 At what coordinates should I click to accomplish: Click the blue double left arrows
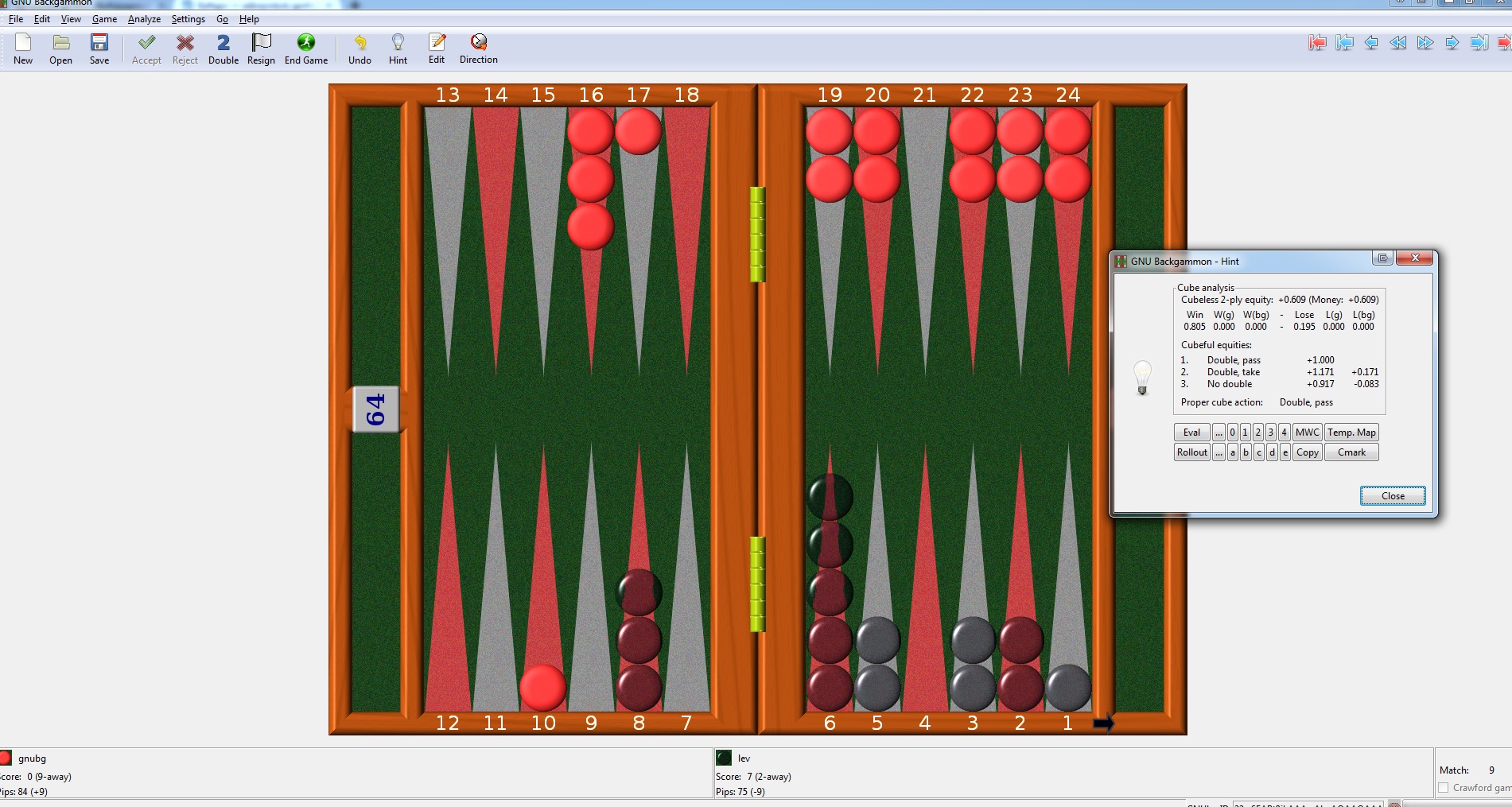[1398, 43]
